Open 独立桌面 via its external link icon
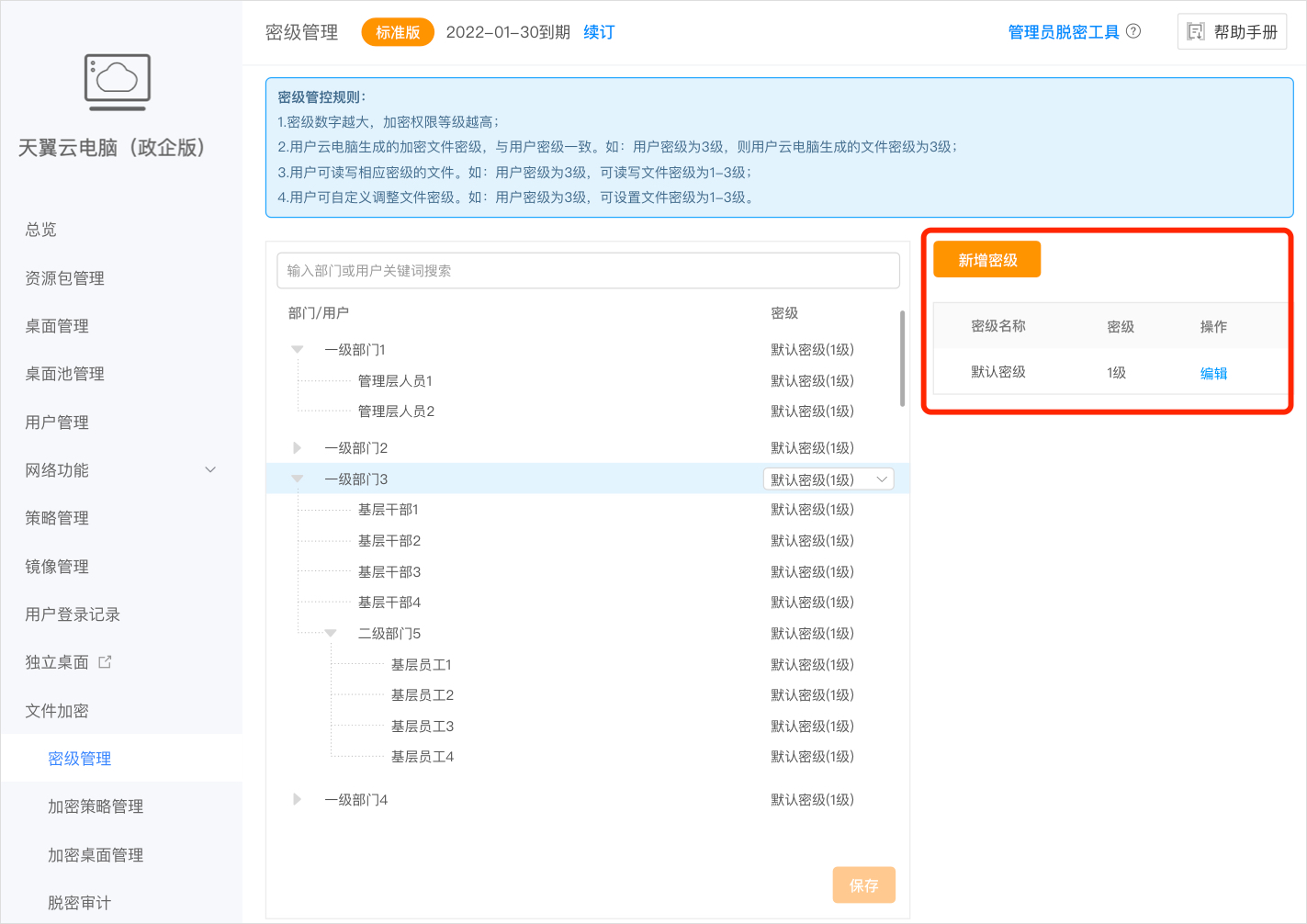This screenshot has width=1307, height=924. pos(103,660)
